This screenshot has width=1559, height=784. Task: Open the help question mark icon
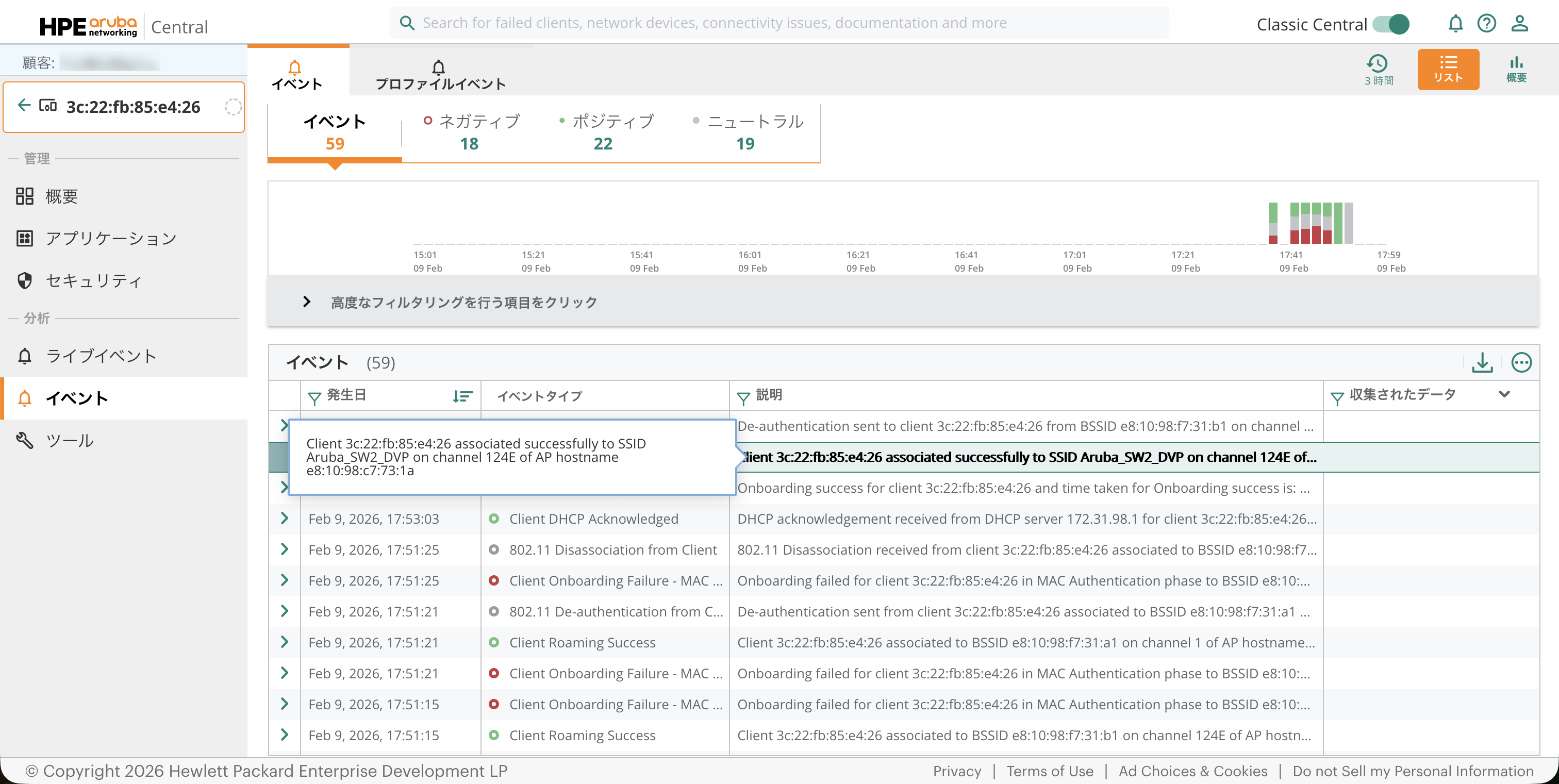(1486, 24)
